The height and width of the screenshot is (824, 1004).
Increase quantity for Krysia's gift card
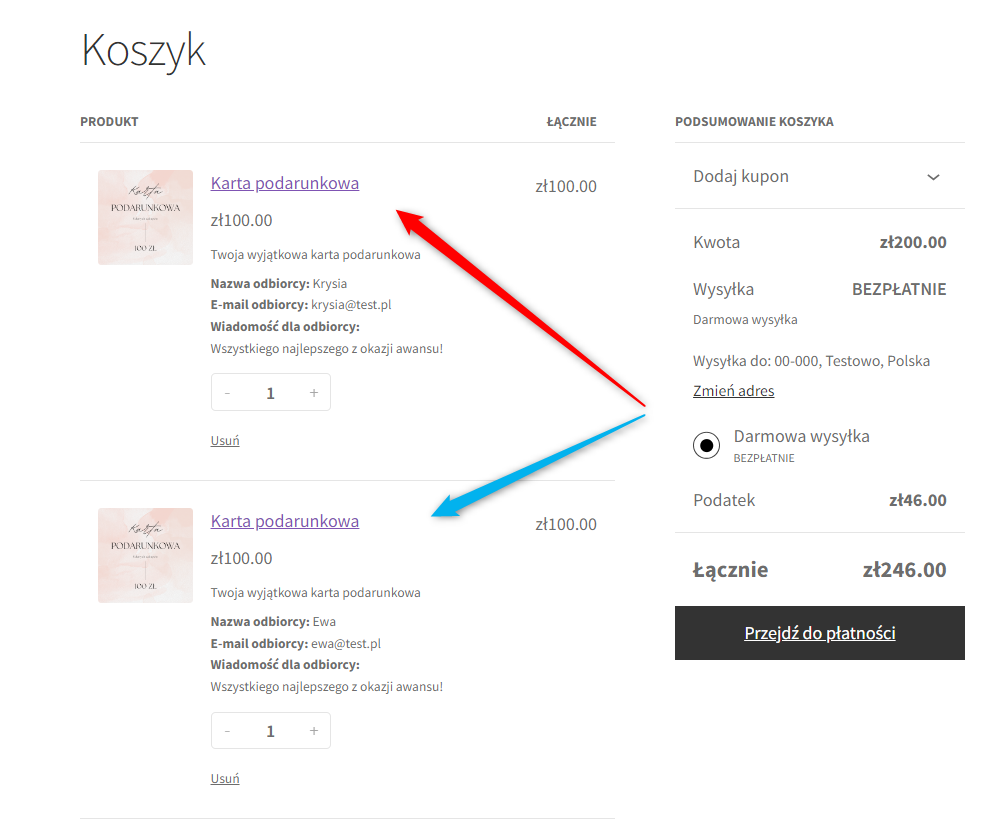pyautogui.click(x=314, y=392)
